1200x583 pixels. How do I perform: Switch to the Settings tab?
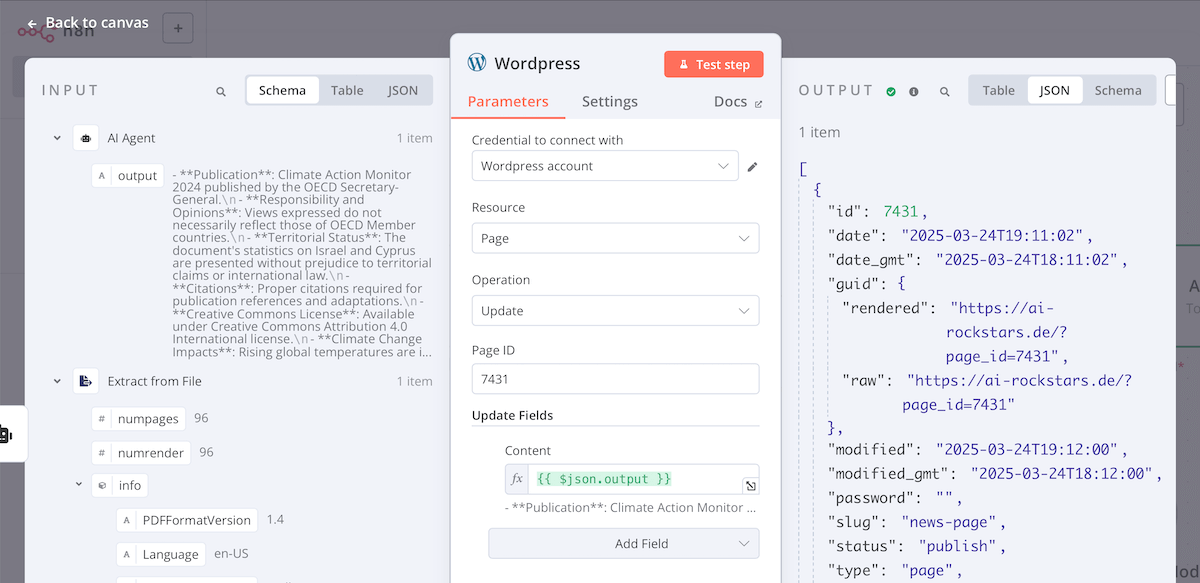point(609,101)
